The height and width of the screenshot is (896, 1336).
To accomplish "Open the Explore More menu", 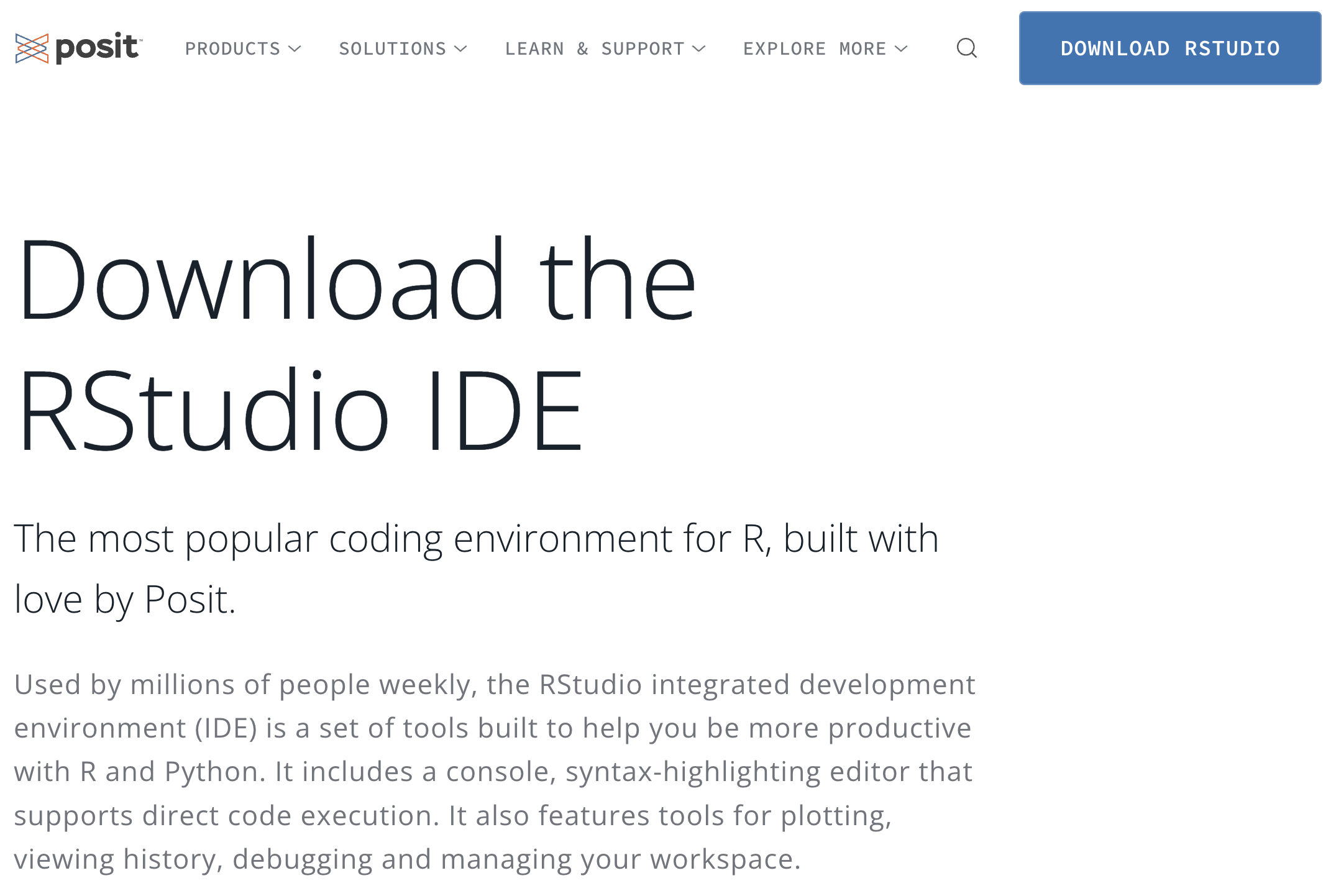I will (825, 48).
